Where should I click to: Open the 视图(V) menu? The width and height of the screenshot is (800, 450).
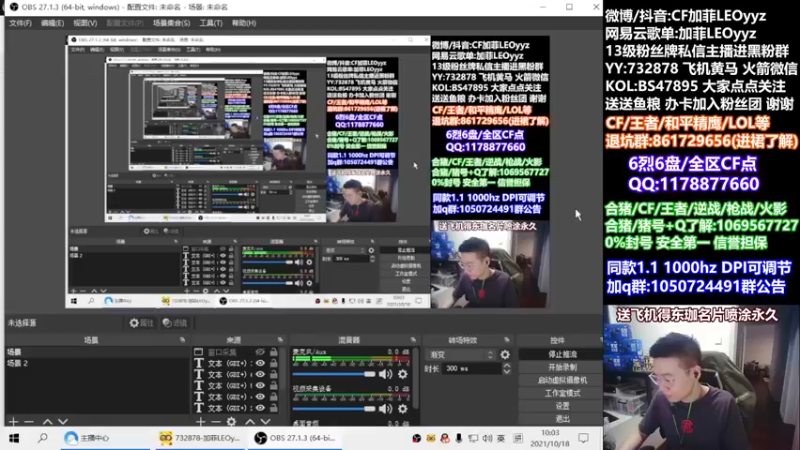tap(85, 23)
